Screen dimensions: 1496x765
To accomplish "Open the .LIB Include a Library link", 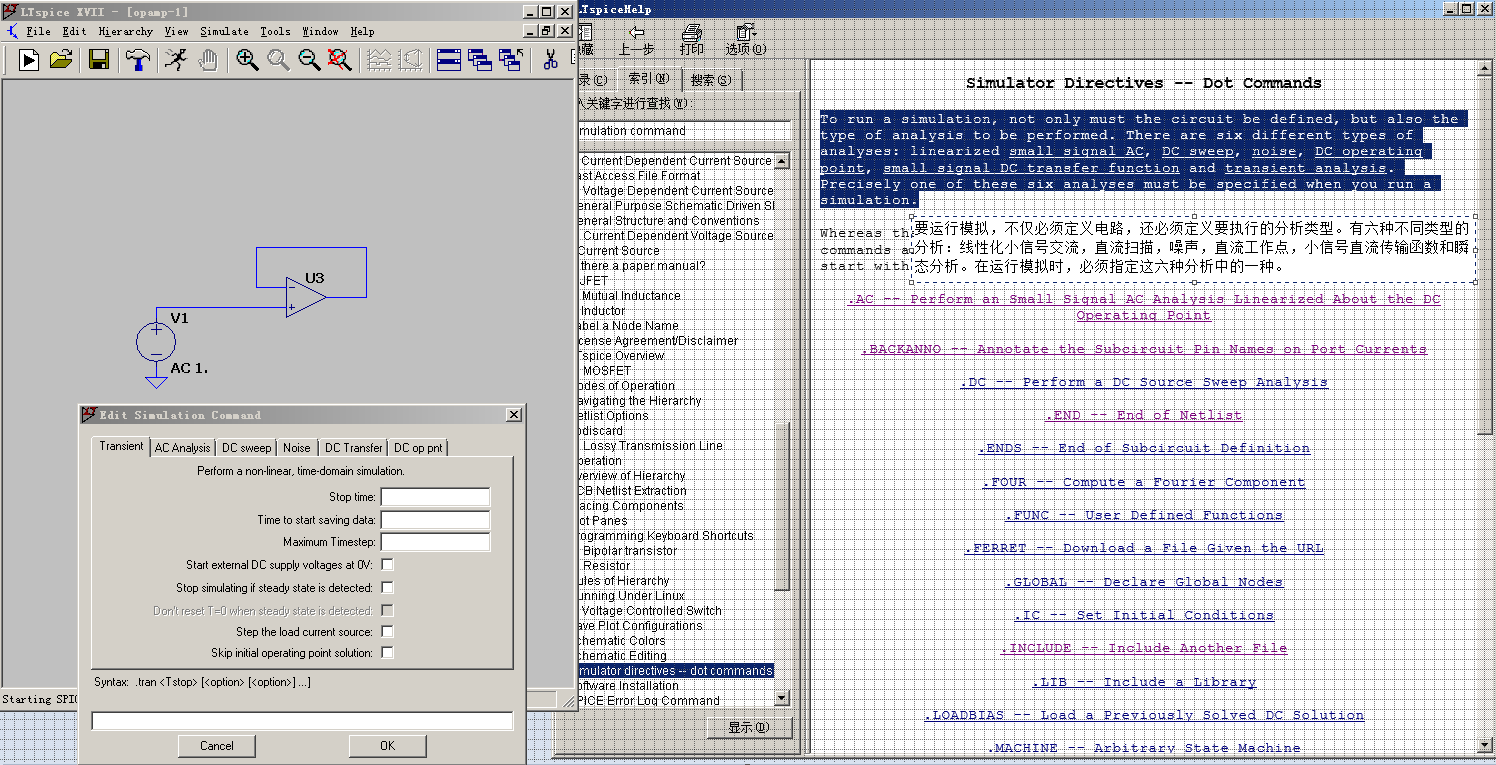I will click(x=1144, y=682).
